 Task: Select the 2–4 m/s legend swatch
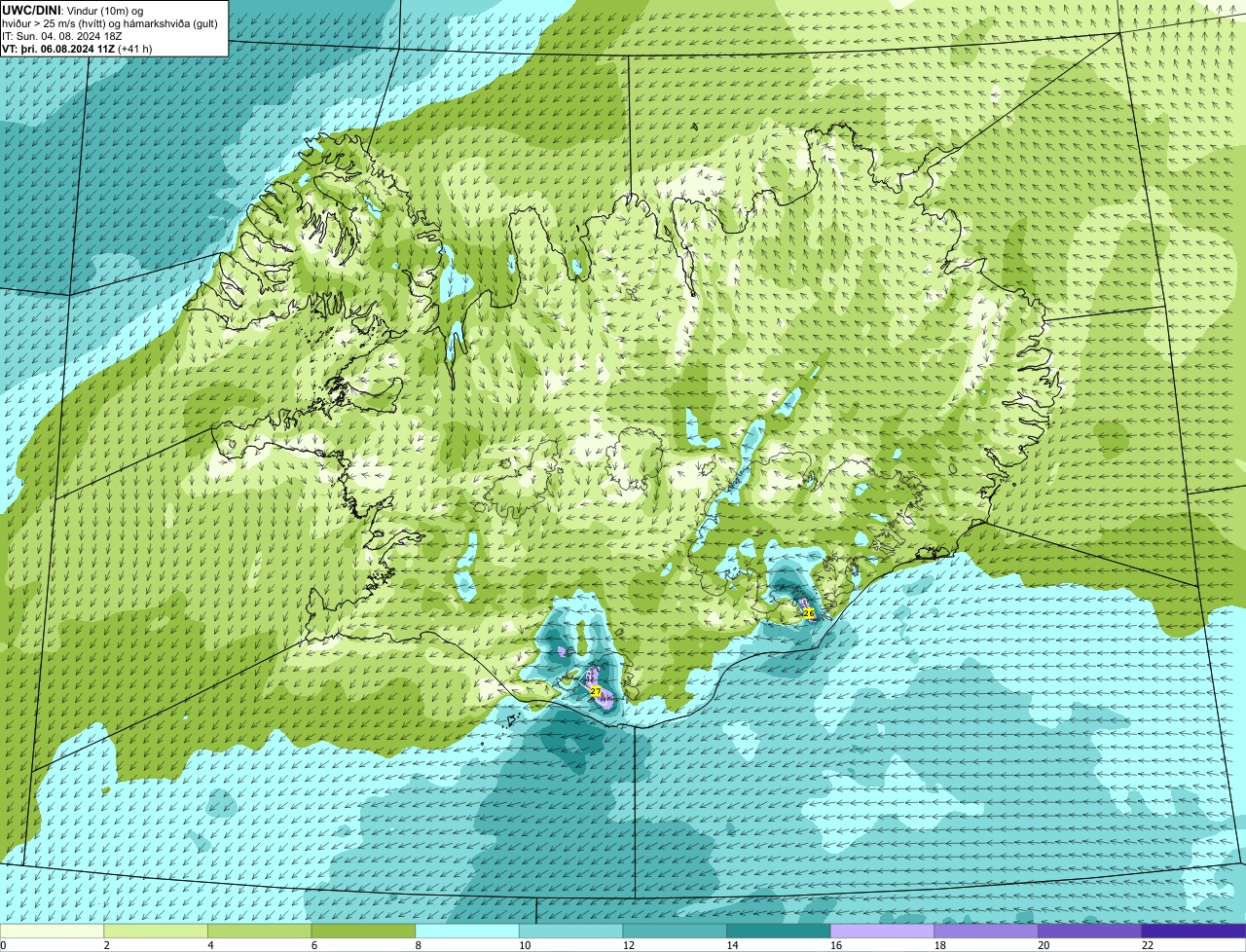pos(156,931)
